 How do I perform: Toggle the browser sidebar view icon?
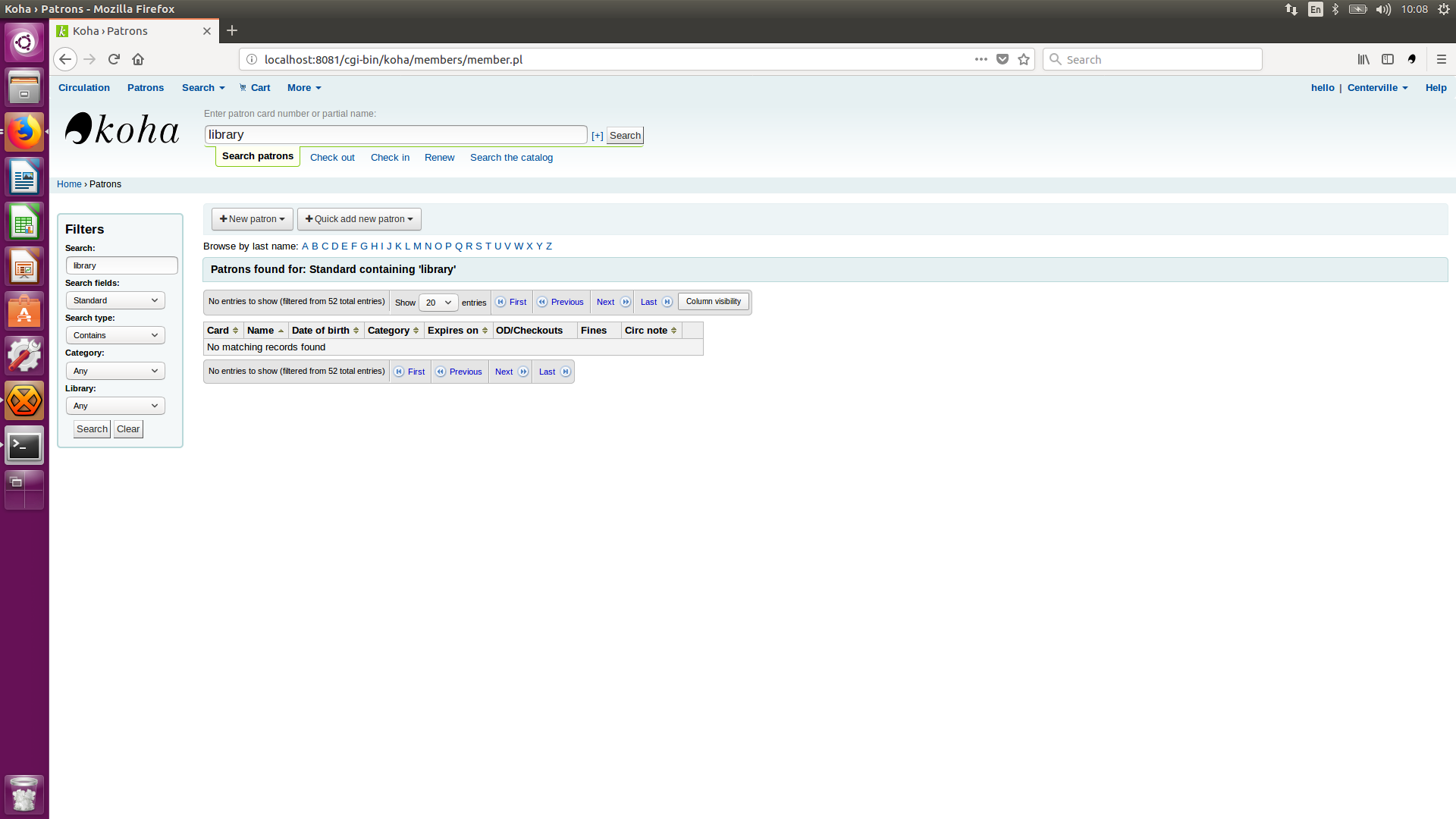pos(1387,59)
